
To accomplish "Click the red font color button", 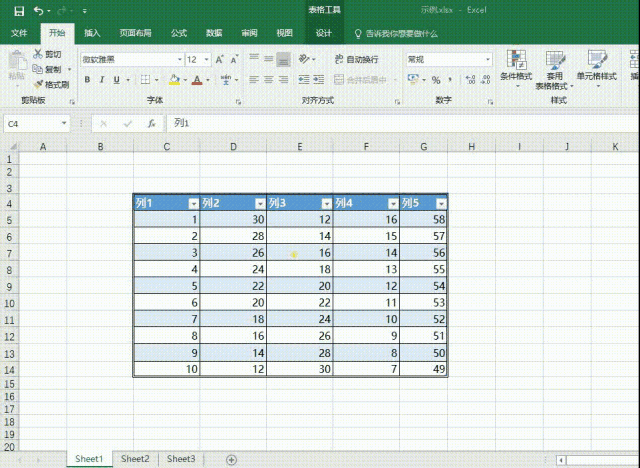I will point(197,80).
